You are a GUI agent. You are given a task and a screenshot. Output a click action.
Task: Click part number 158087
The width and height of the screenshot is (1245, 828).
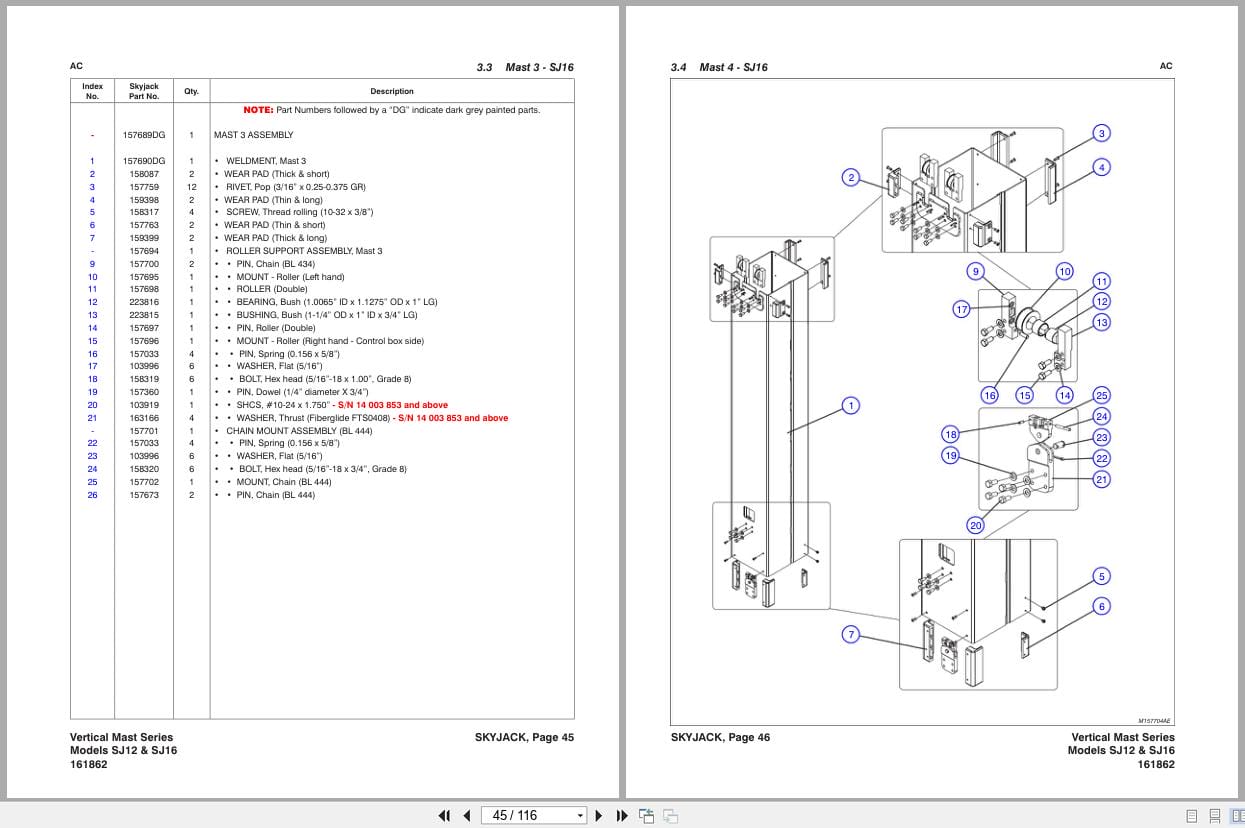[x=144, y=174]
